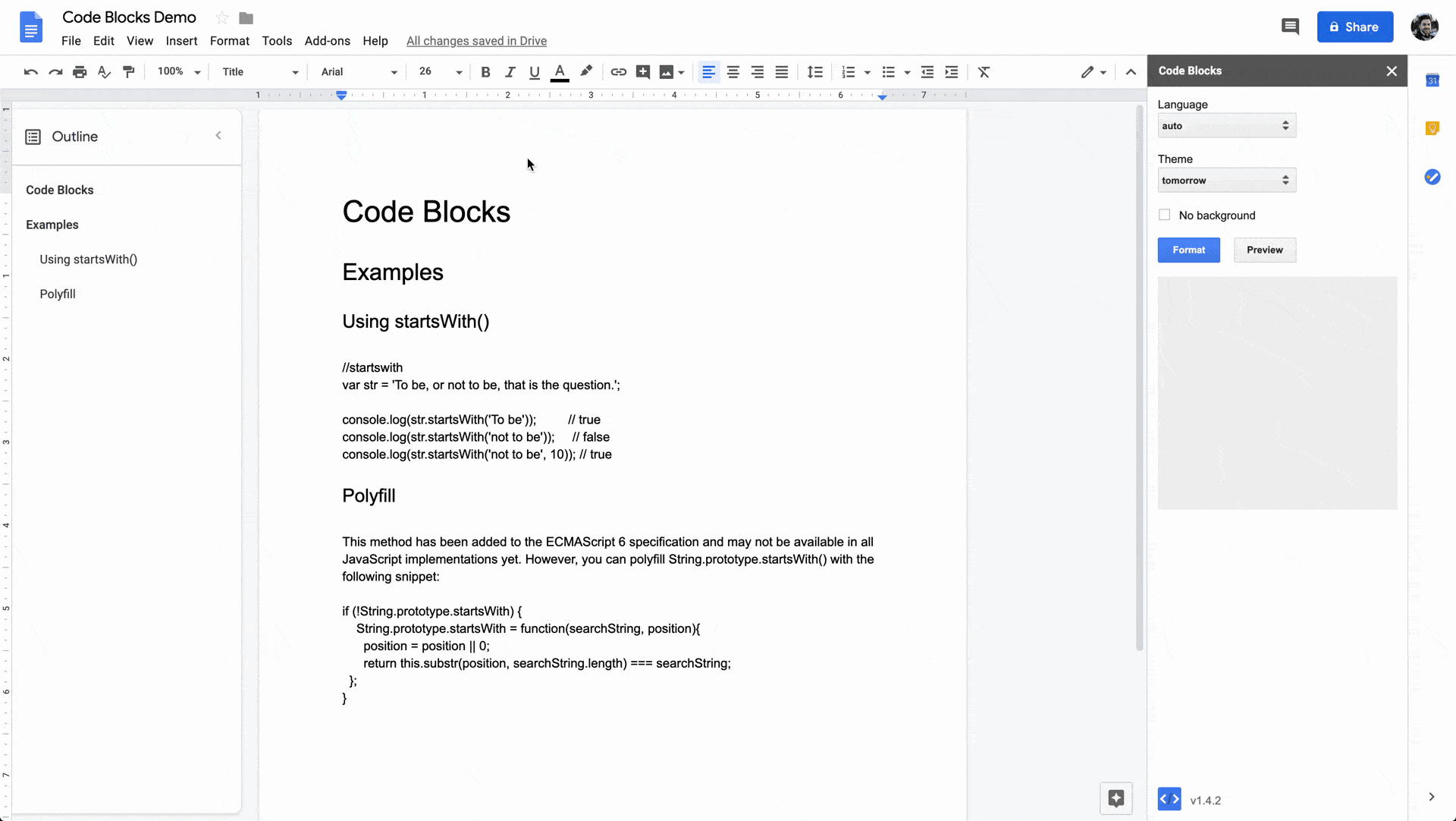Image resolution: width=1456 pixels, height=821 pixels.
Task: Open the Theme dropdown in Code Blocks
Action: click(1225, 180)
